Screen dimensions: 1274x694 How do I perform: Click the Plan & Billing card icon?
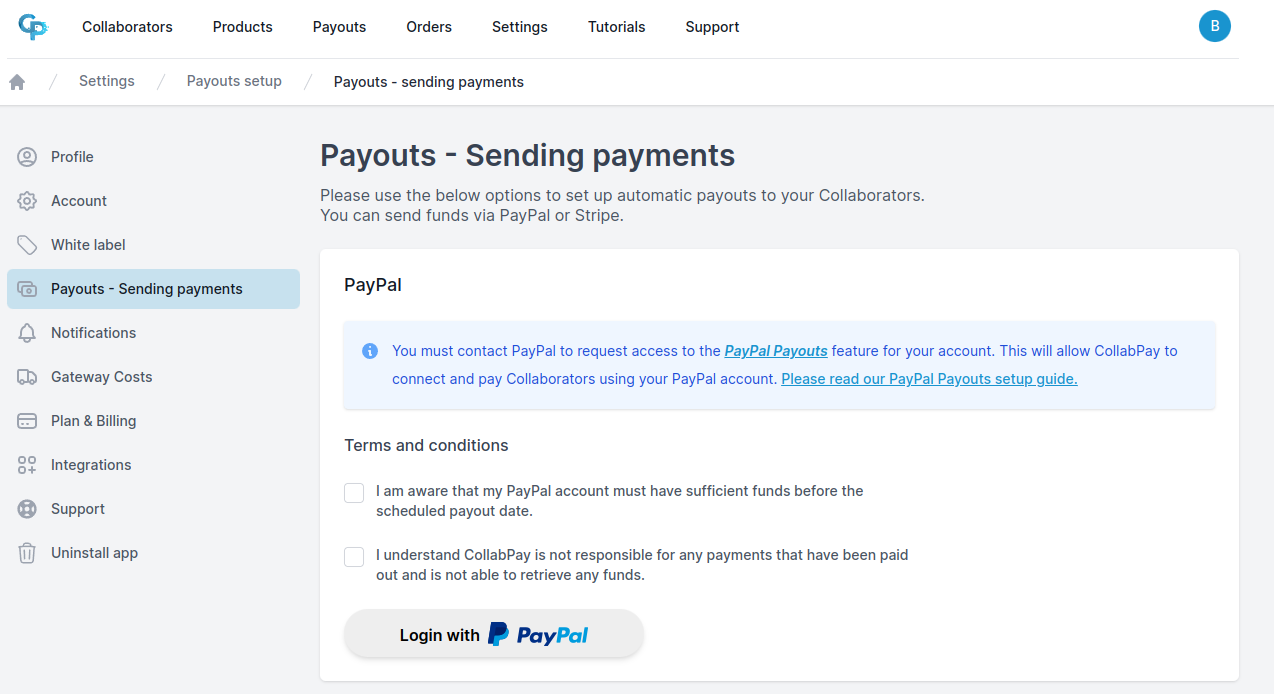point(26,421)
